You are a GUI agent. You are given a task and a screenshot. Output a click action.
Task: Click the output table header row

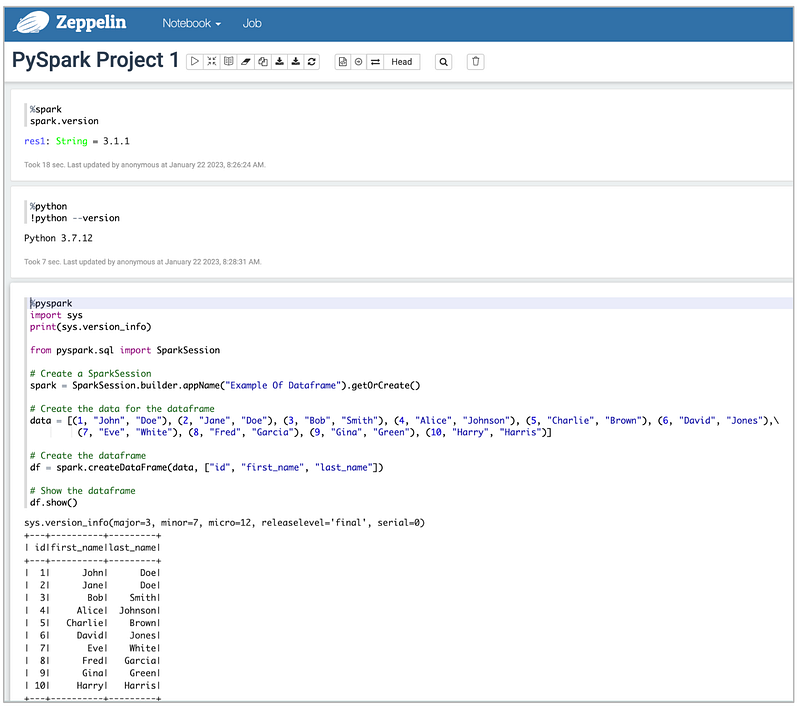[x=92, y=547]
